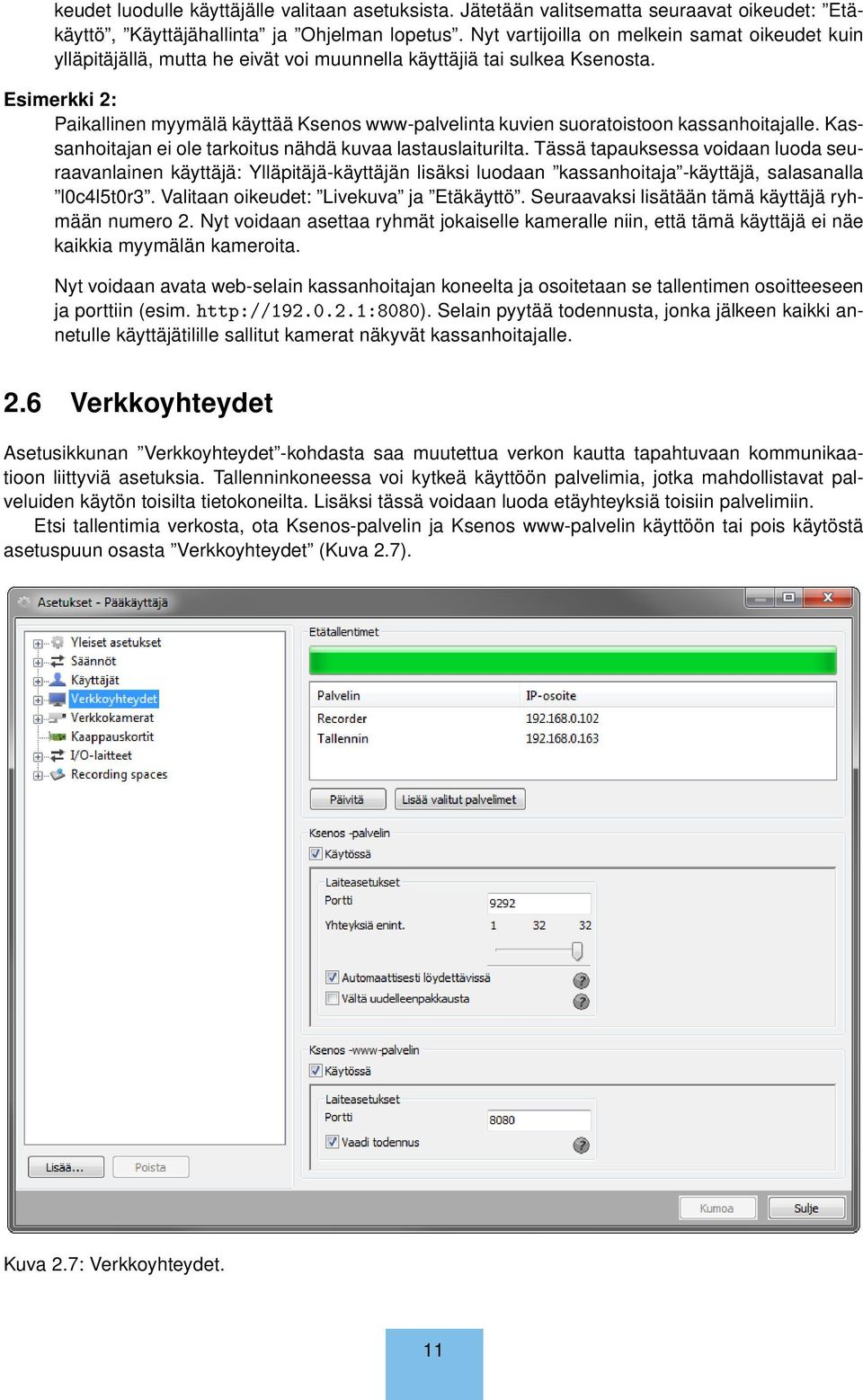The image size is (863, 1400).
Task: Expand the Käyttäjät tree node
Action: (38, 681)
